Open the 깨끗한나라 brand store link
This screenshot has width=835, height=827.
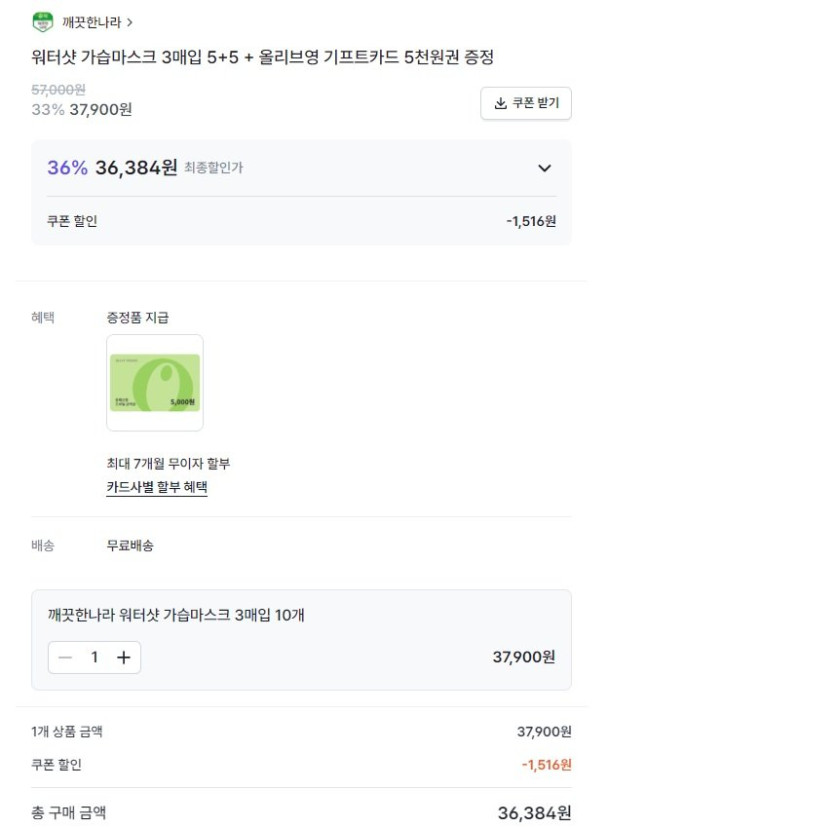point(90,22)
